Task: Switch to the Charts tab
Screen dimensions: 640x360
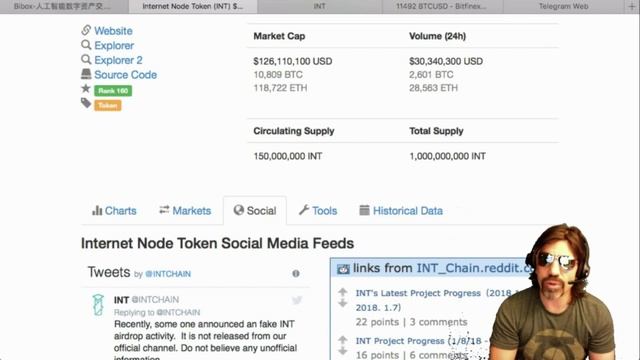Action: point(114,211)
